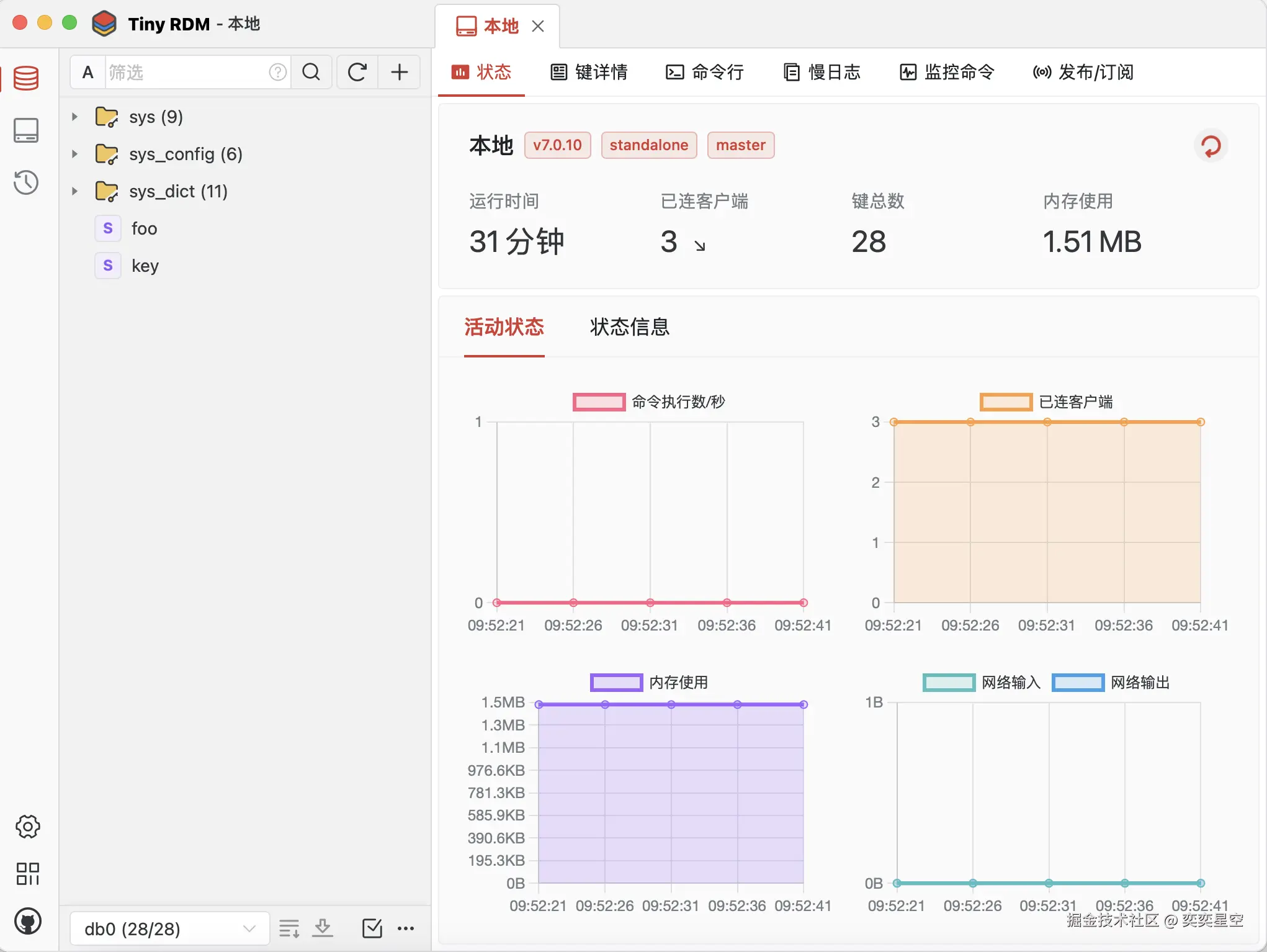Reload the key list with refresh icon

357,73
